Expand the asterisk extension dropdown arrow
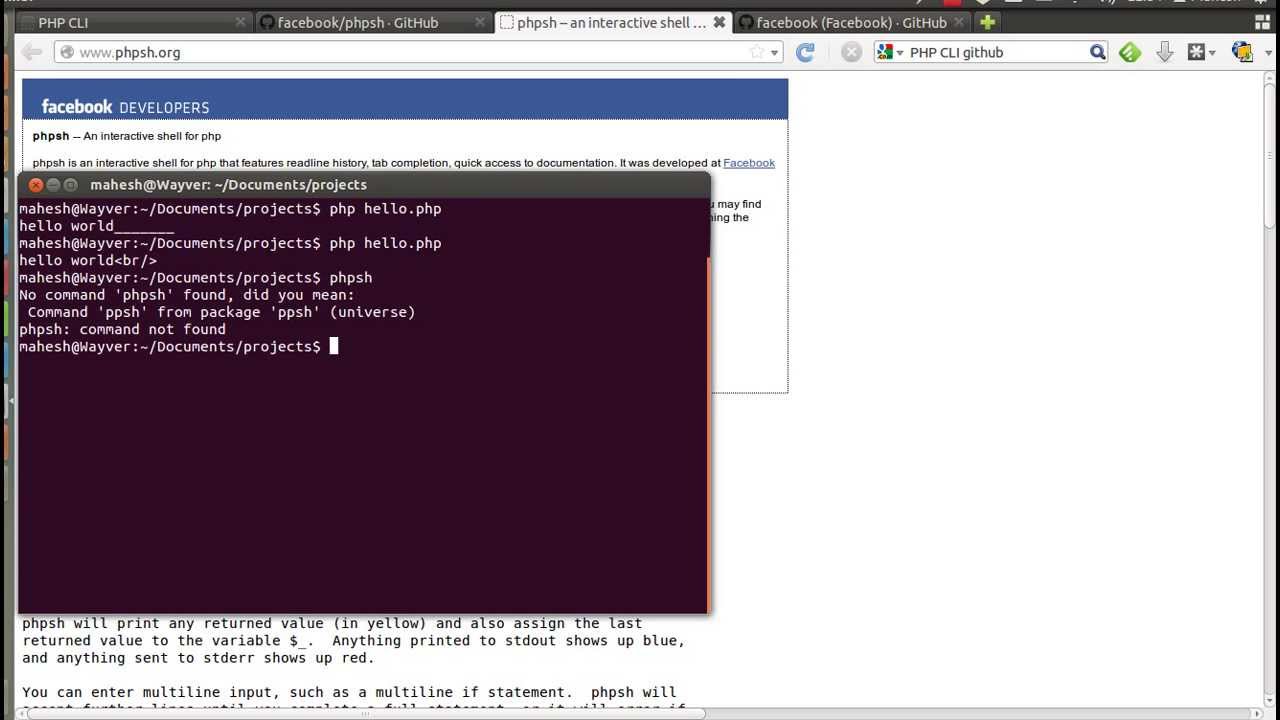Viewport: 1280px width, 720px height. click(x=1212, y=53)
